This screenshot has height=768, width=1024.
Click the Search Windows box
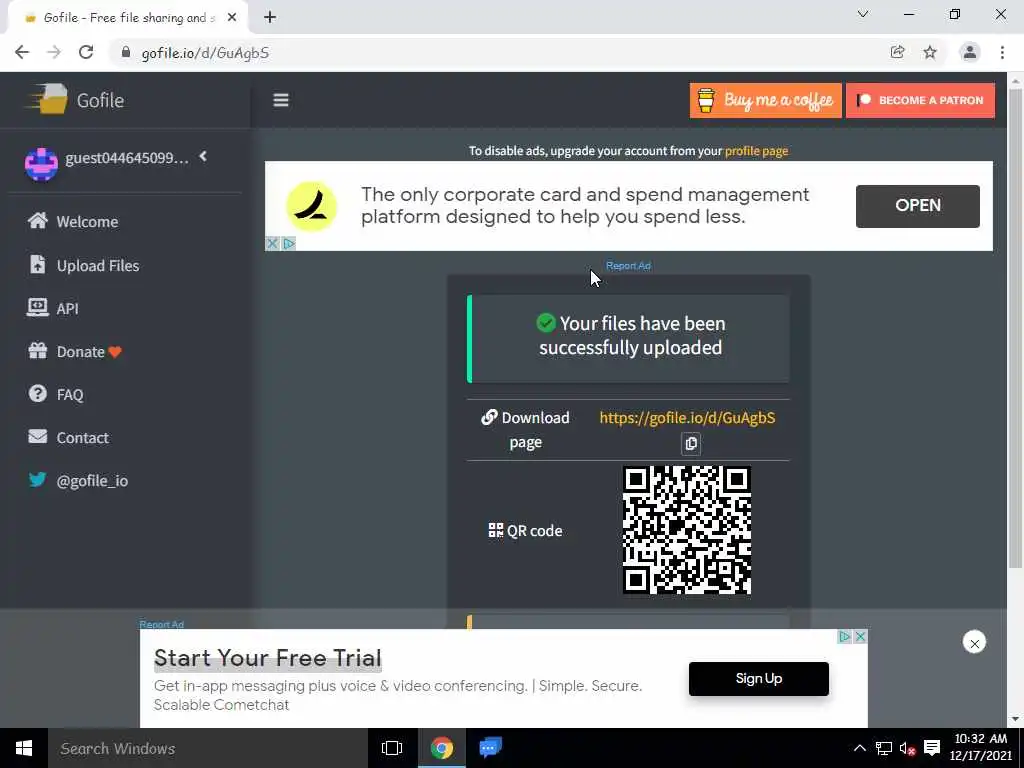point(209,748)
